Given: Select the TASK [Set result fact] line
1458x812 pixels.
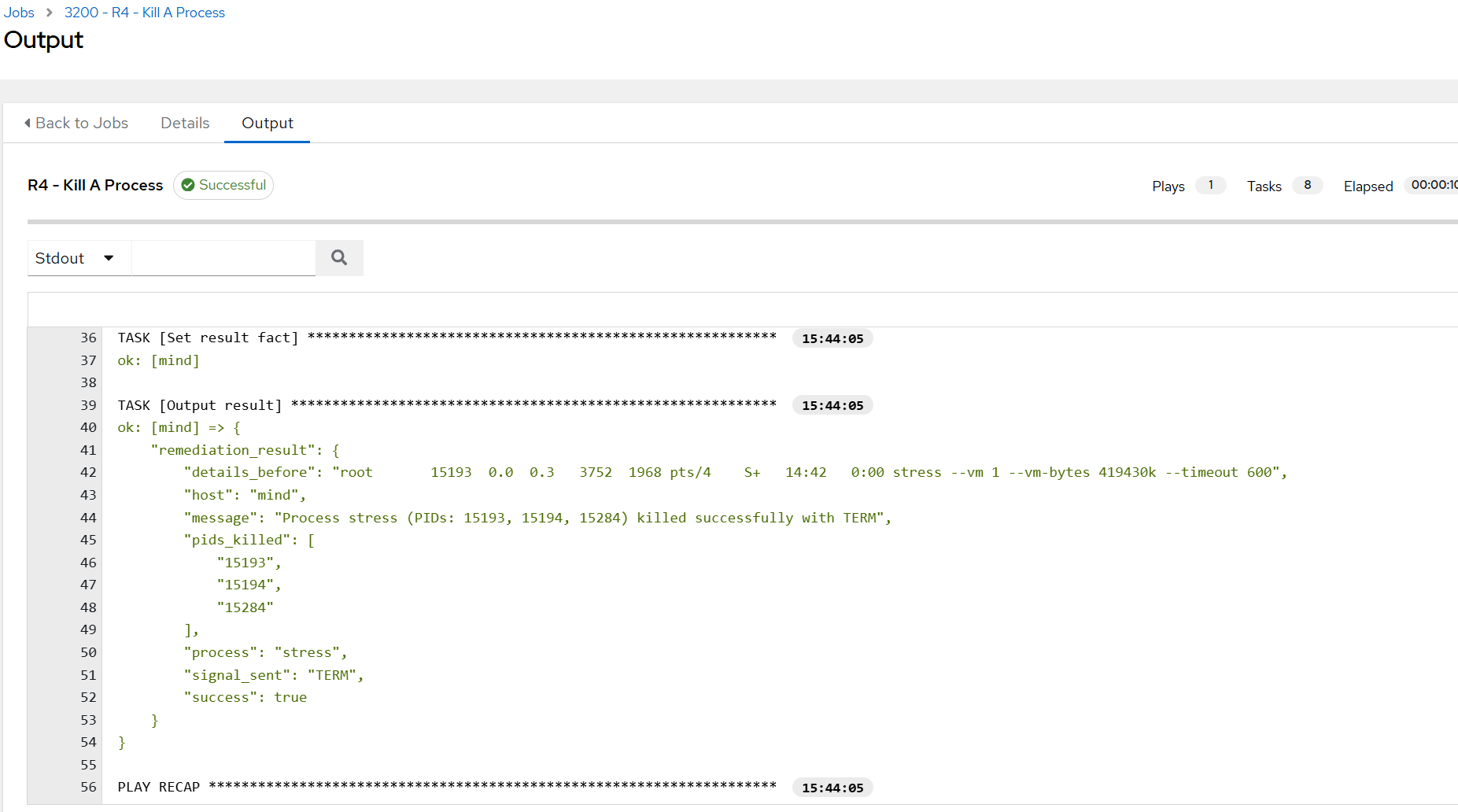Looking at the screenshot, I should (447, 338).
